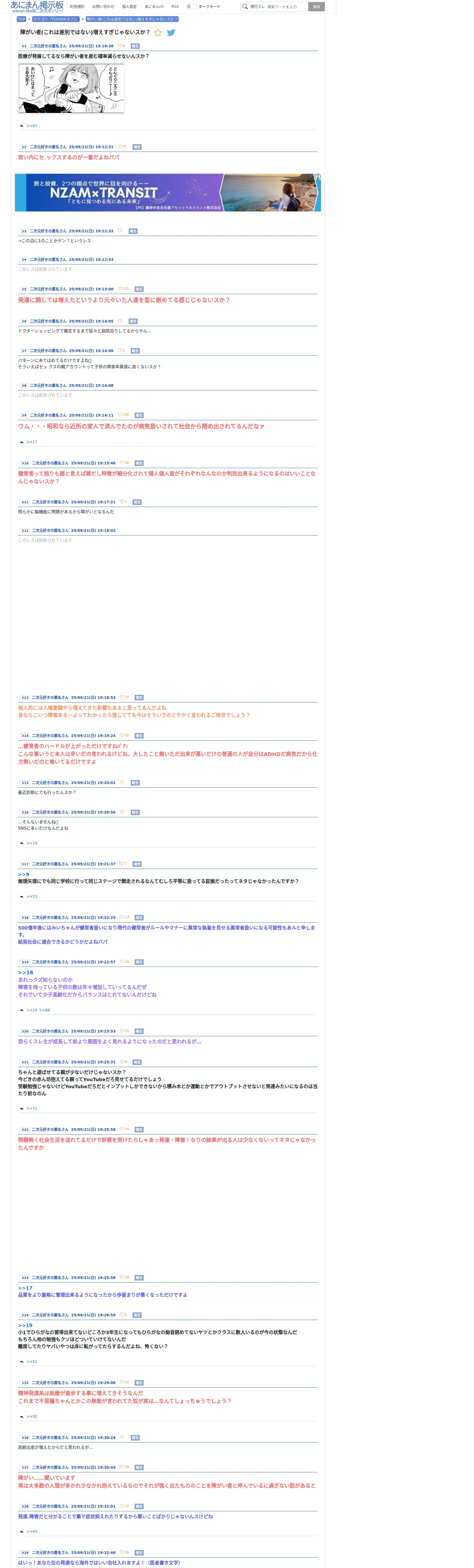
Task: Click the heart icon on post 20
Action: 122,1031
